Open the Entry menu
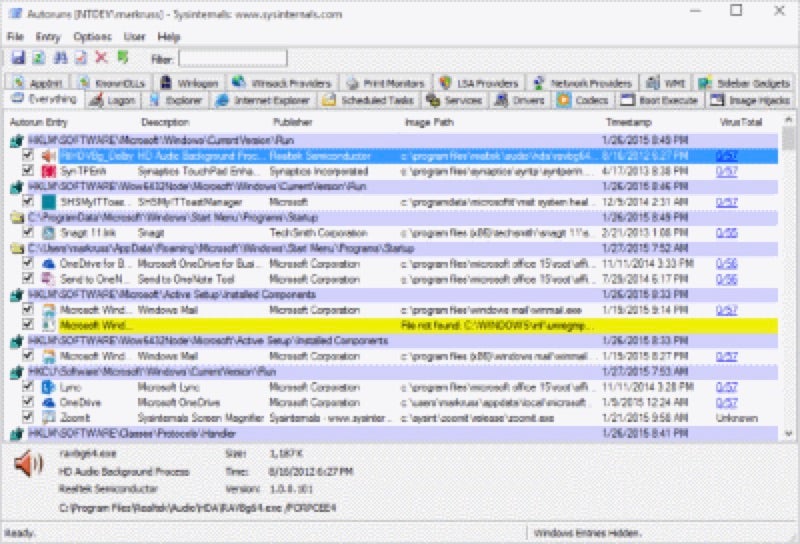The width and height of the screenshot is (800, 544). (48, 36)
